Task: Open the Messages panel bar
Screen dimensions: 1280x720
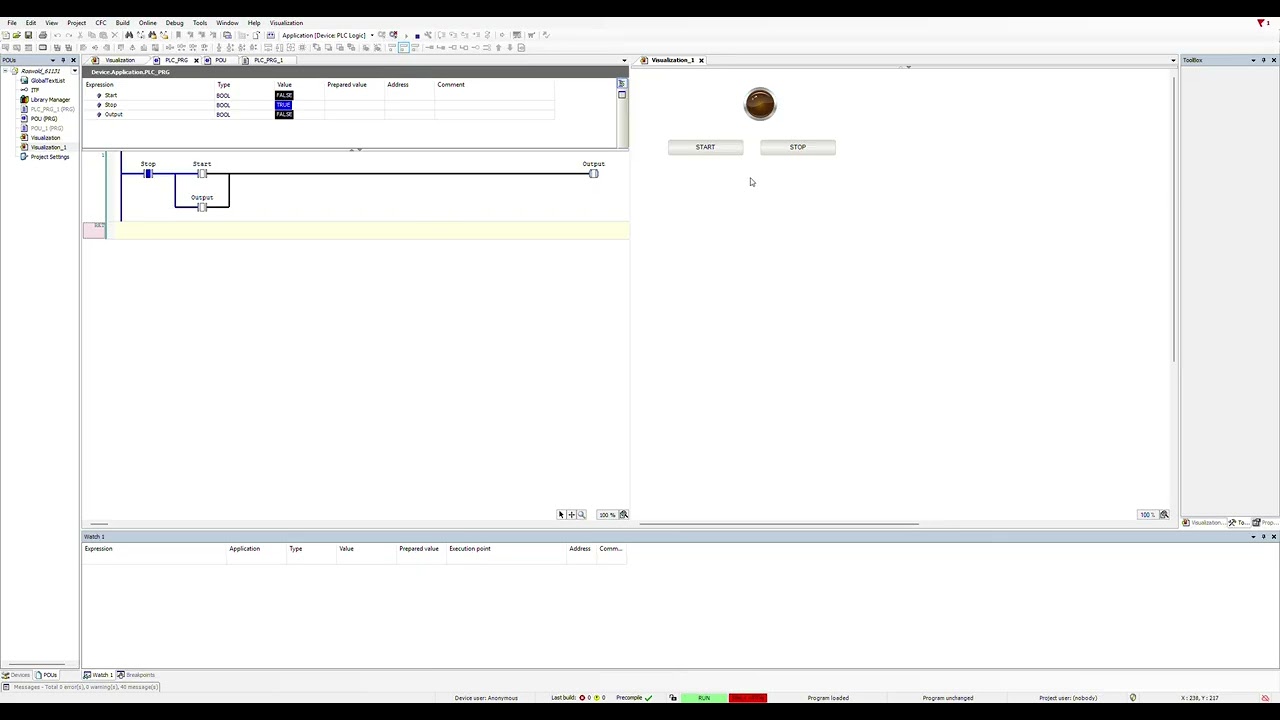Action: click(80, 687)
